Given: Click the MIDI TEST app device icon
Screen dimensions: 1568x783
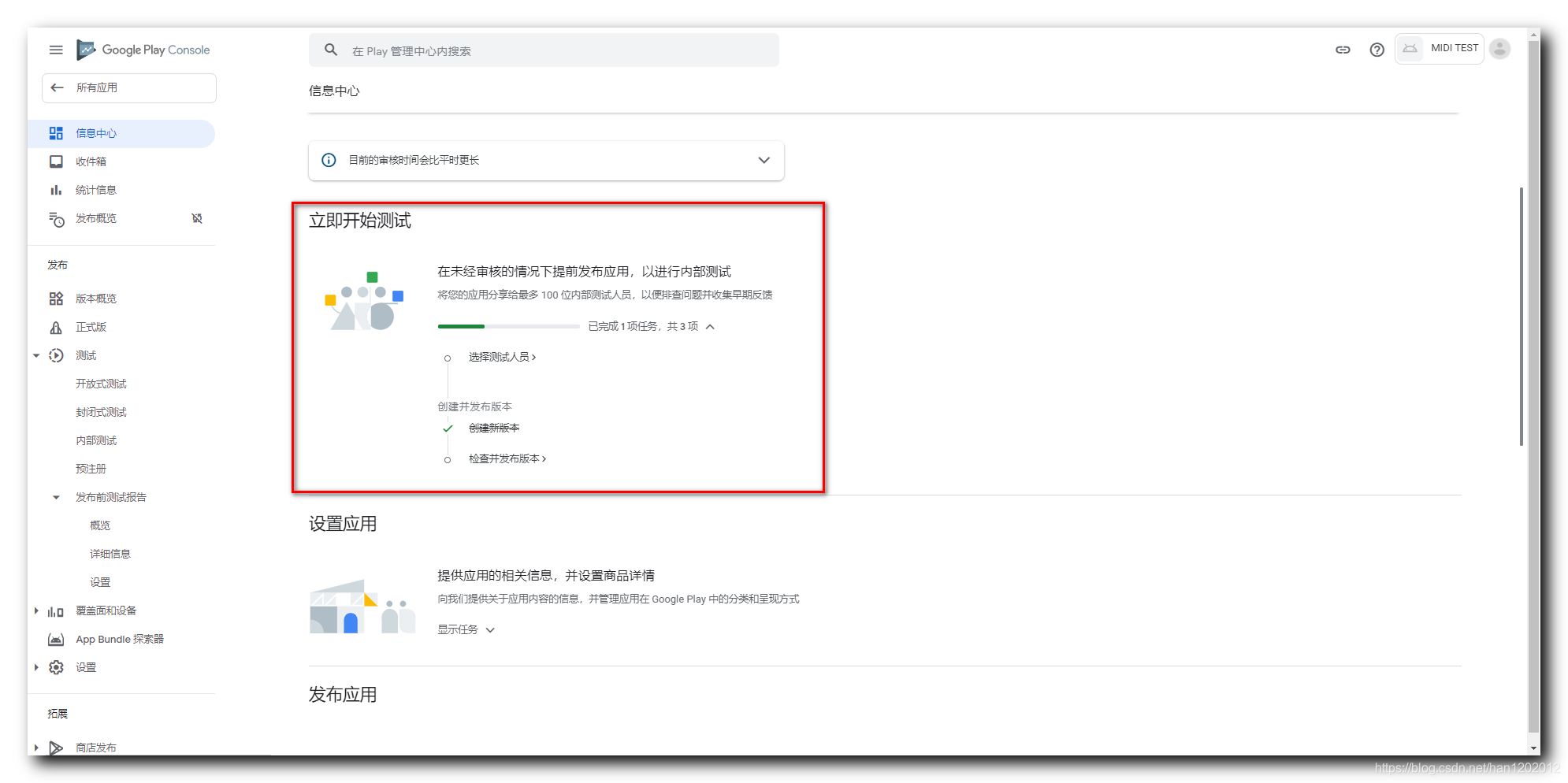Looking at the screenshot, I should [x=1410, y=48].
